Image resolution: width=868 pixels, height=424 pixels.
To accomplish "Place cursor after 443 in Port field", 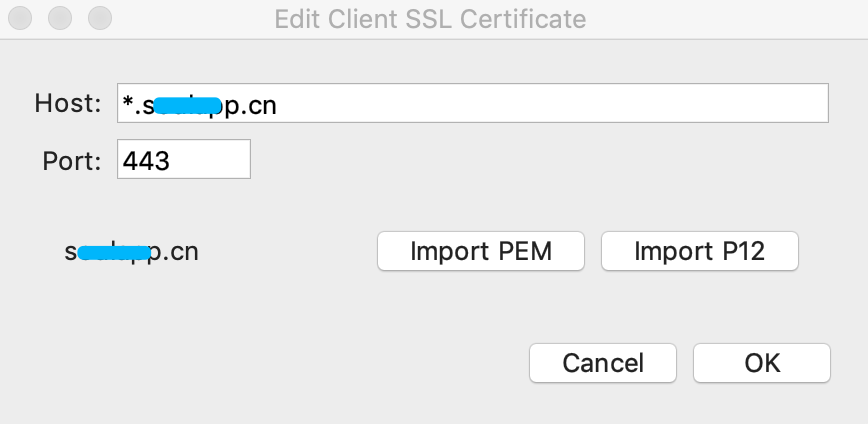I will coord(172,160).
